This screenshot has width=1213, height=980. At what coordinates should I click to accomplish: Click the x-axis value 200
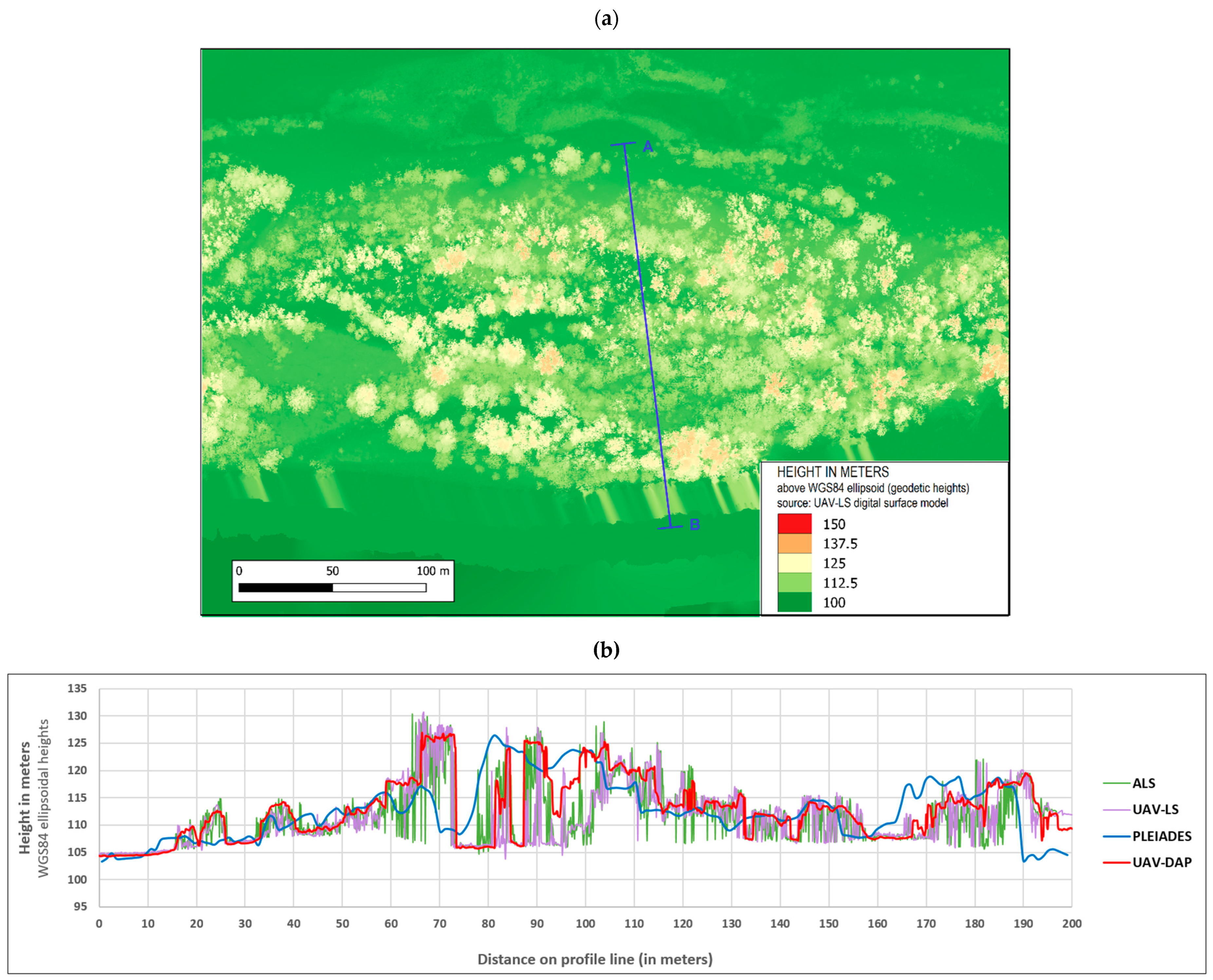click(x=1072, y=924)
